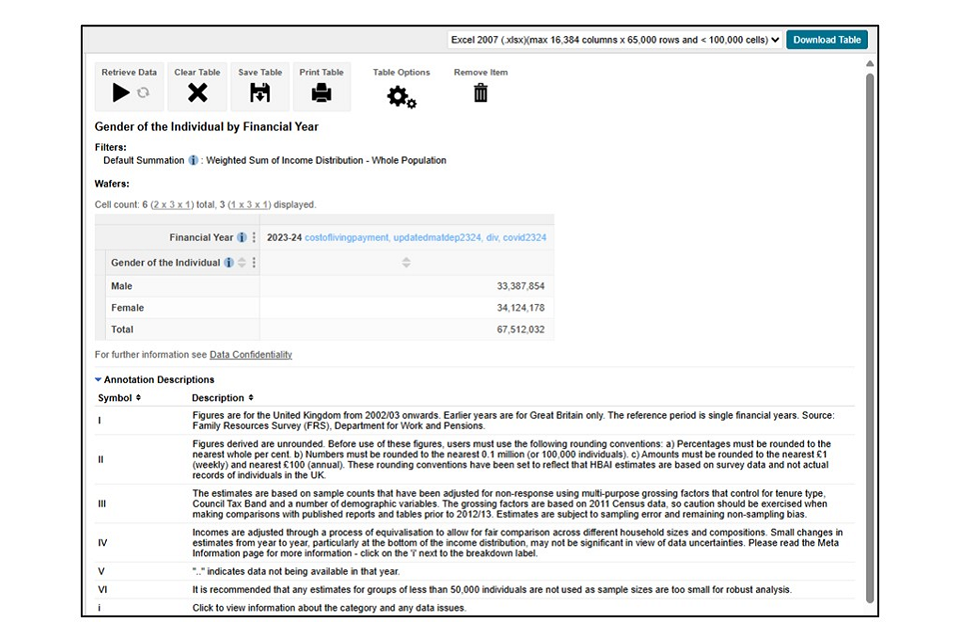Viewport: 960px width, 640px height.
Task: Click info icon beside Default Summation
Action: tap(193, 160)
